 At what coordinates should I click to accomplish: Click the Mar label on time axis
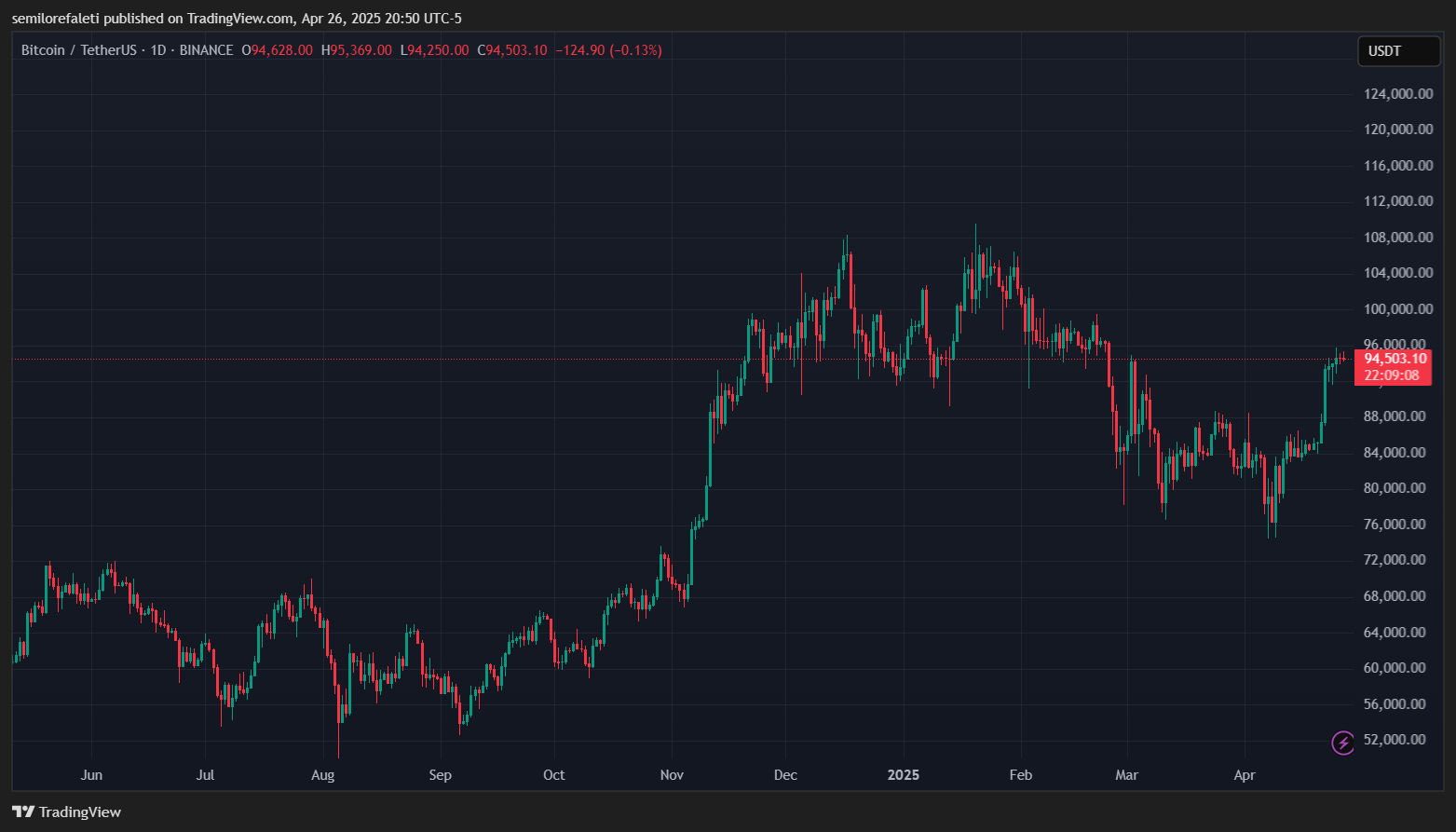1127,775
